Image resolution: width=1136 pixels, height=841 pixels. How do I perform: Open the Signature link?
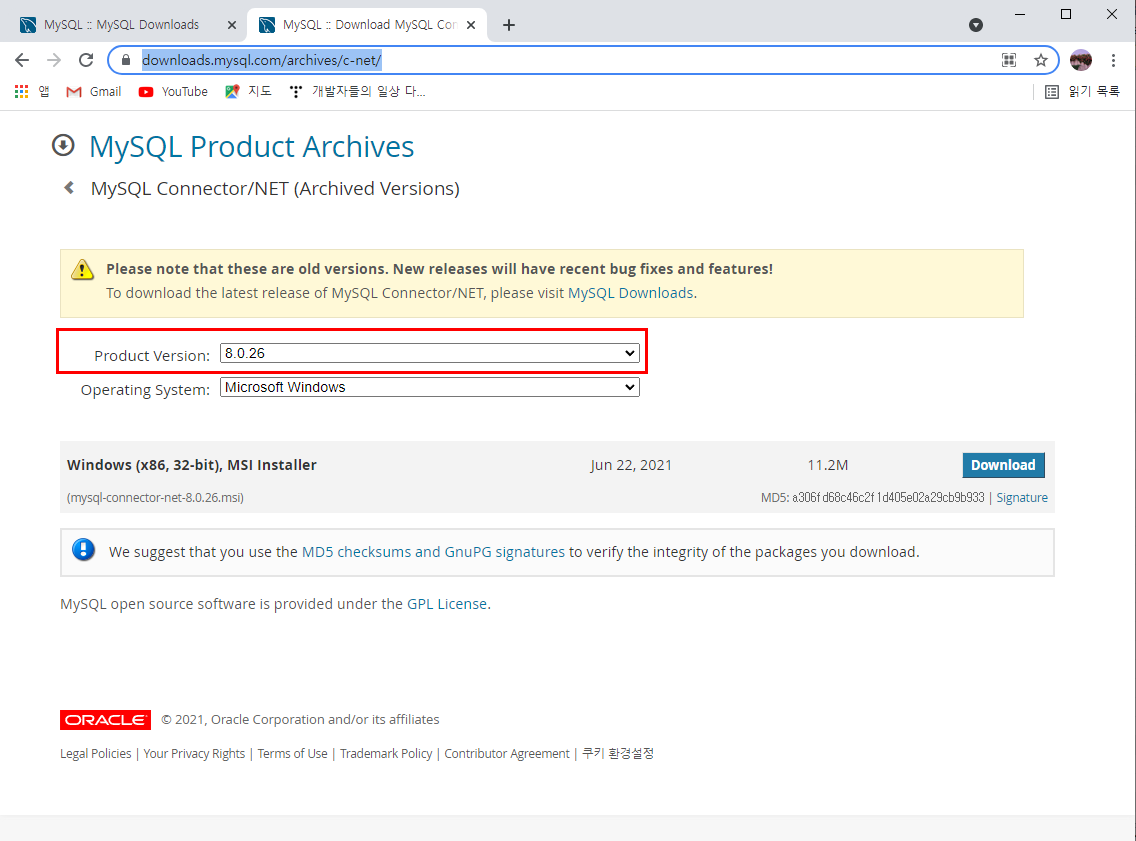(x=1022, y=498)
